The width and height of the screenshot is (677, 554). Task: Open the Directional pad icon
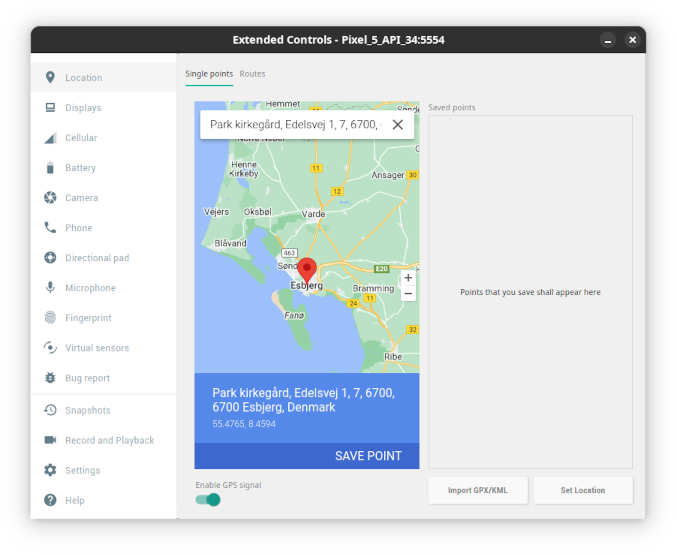tap(50, 258)
